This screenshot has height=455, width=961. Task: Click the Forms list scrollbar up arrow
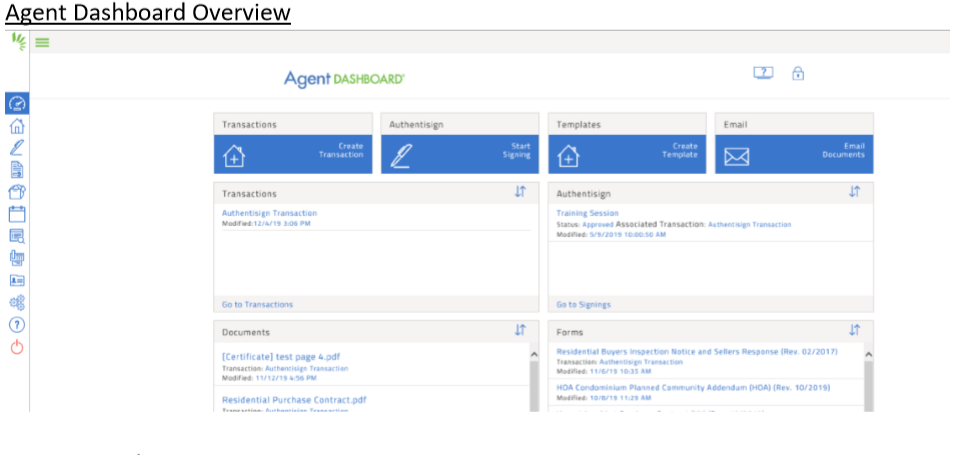coord(868,354)
